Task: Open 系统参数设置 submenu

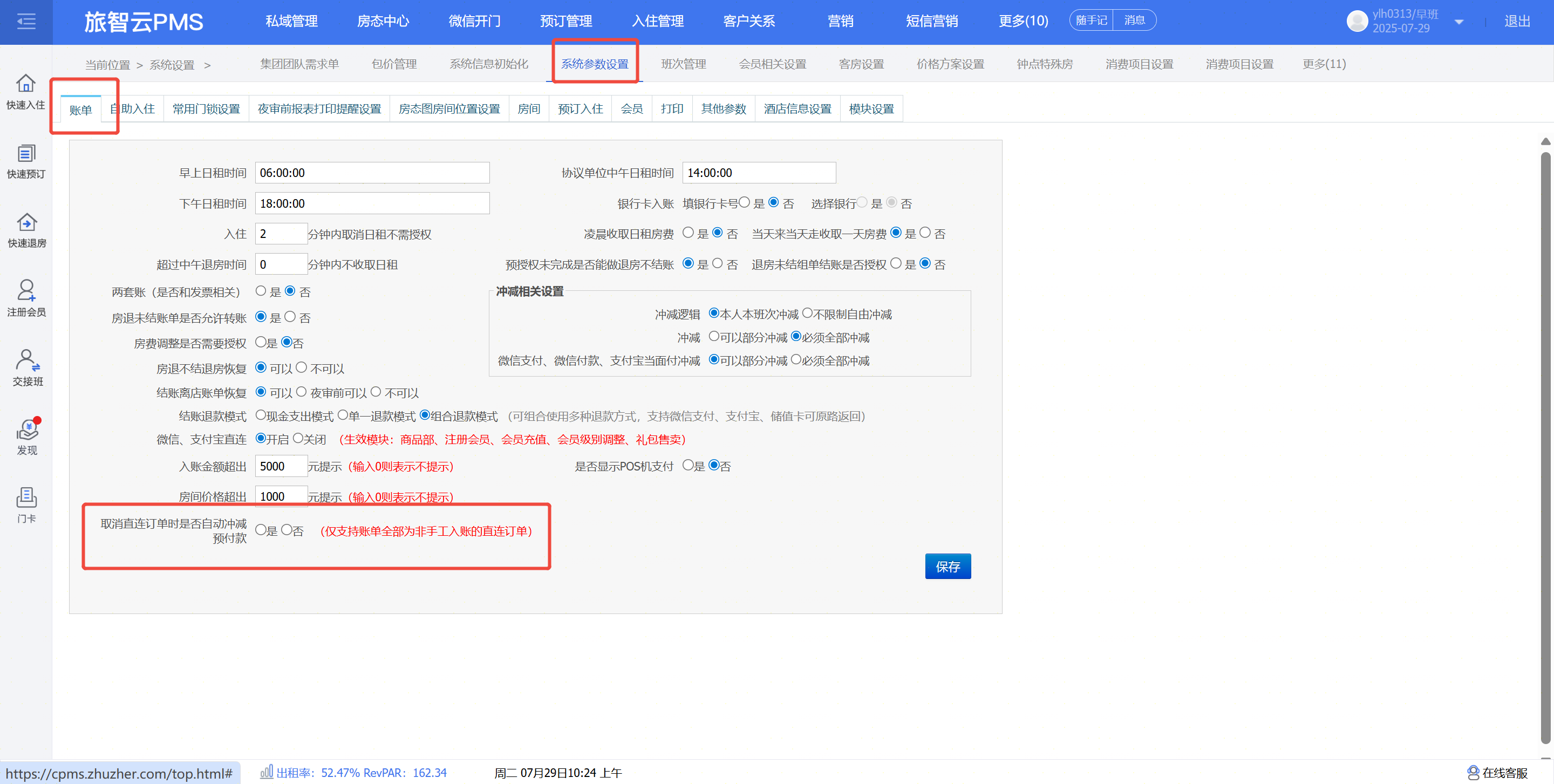Action: 595,64
